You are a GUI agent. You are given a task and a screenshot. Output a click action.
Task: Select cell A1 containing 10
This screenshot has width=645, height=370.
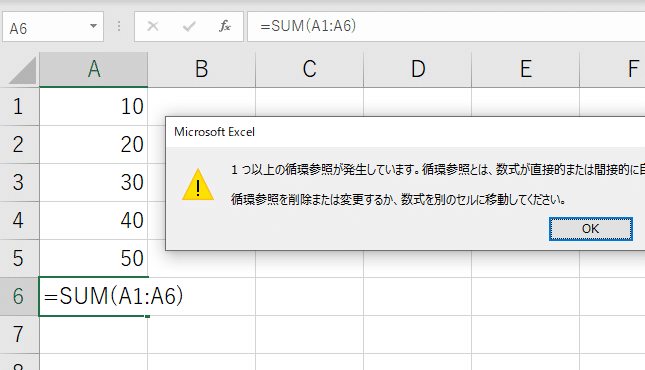coord(94,107)
